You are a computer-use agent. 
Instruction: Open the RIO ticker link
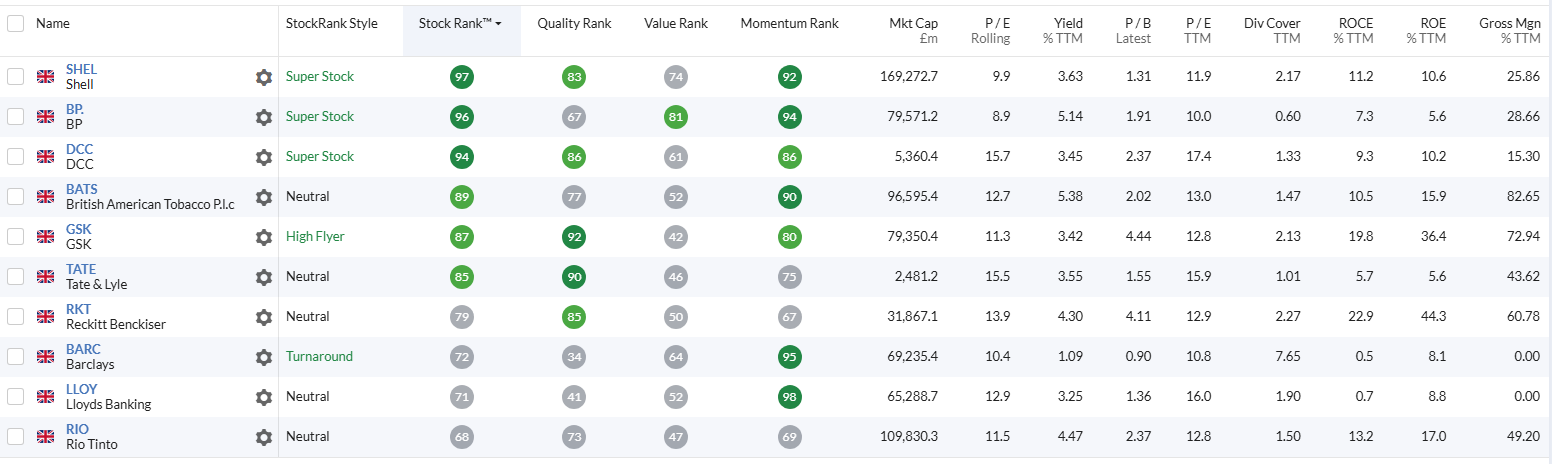[x=77, y=429]
